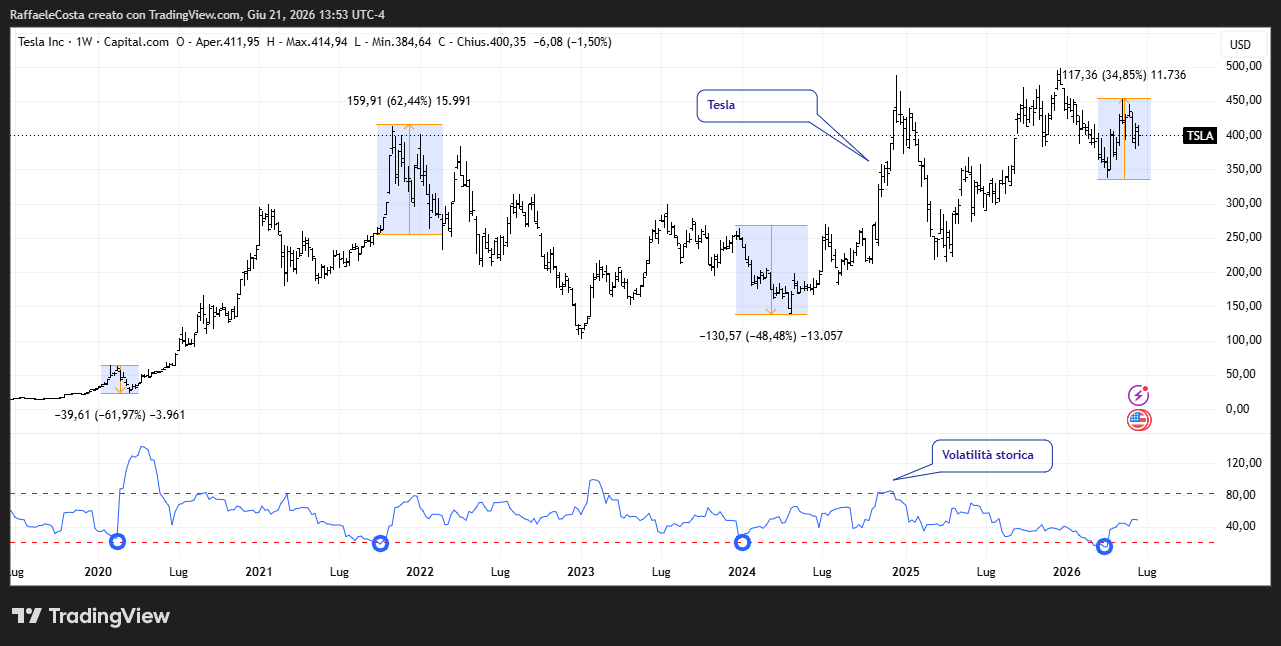
Task: Click the 2025 label on time axis
Action: [x=905, y=573]
